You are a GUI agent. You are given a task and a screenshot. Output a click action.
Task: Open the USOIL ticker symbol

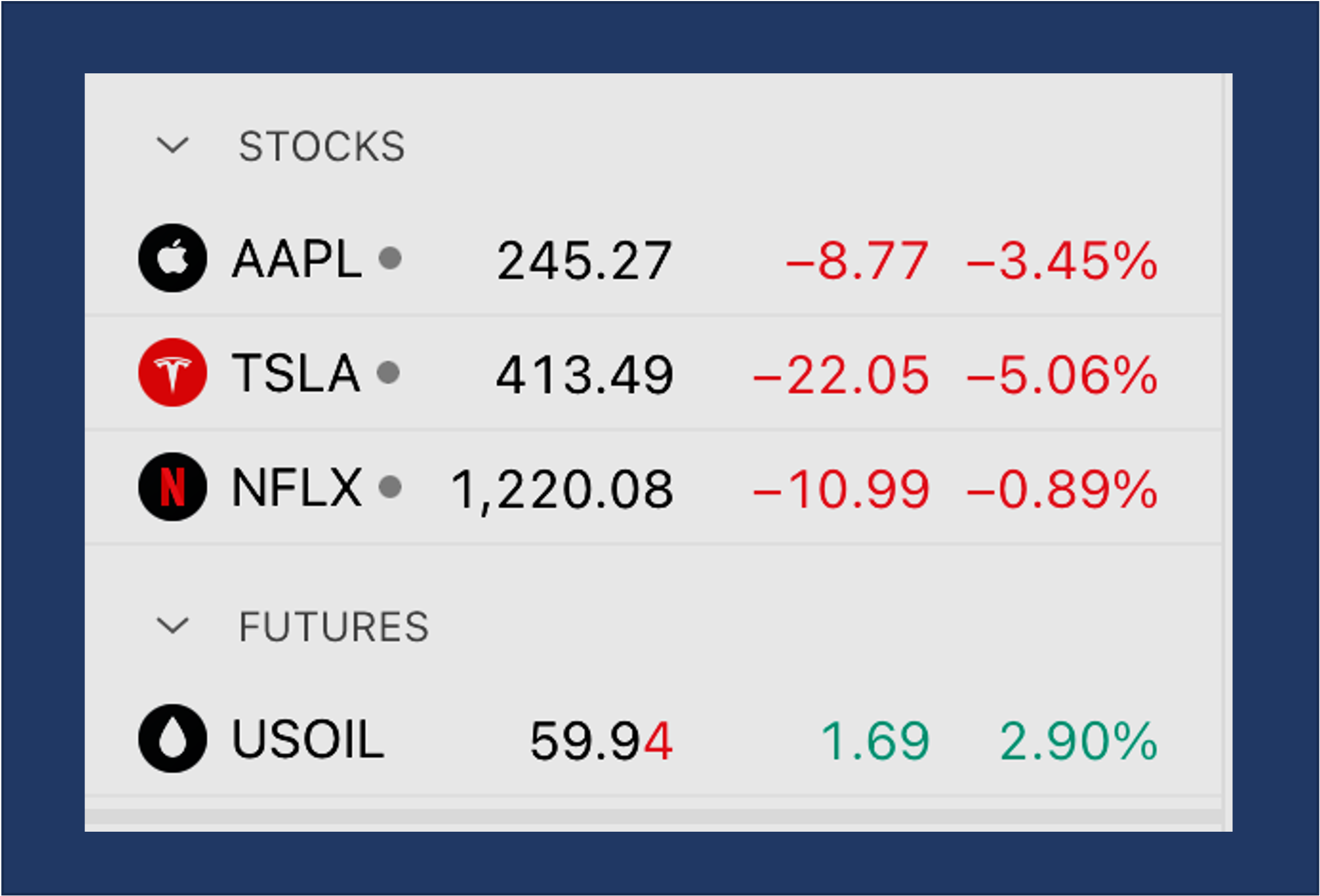click(x=308, y=740)
